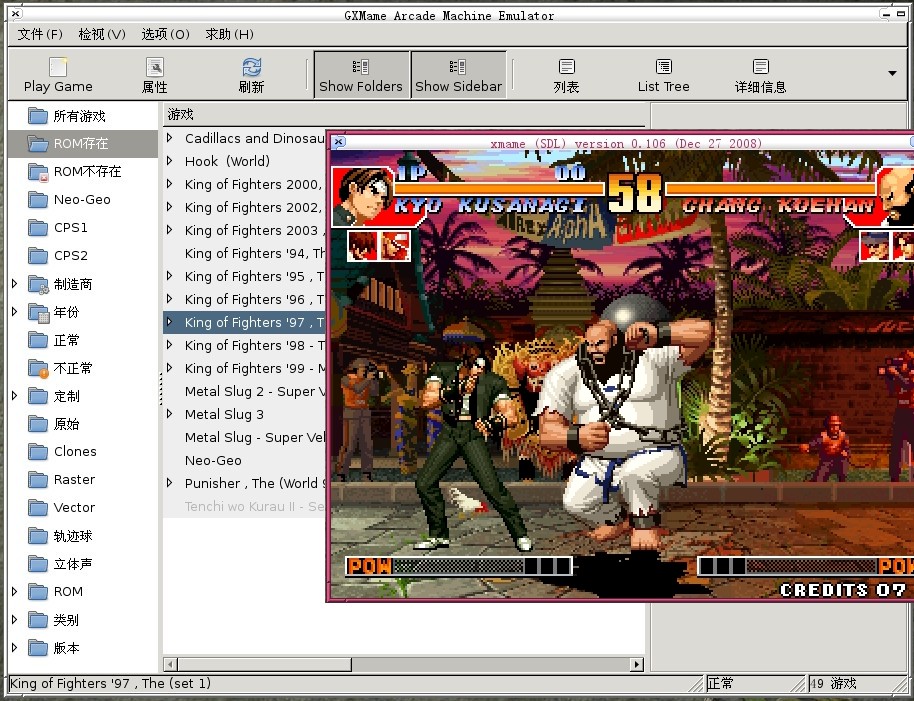914x701 pixels.
Task: Expand the 类别 tree node
Action: tap(15, 619)
